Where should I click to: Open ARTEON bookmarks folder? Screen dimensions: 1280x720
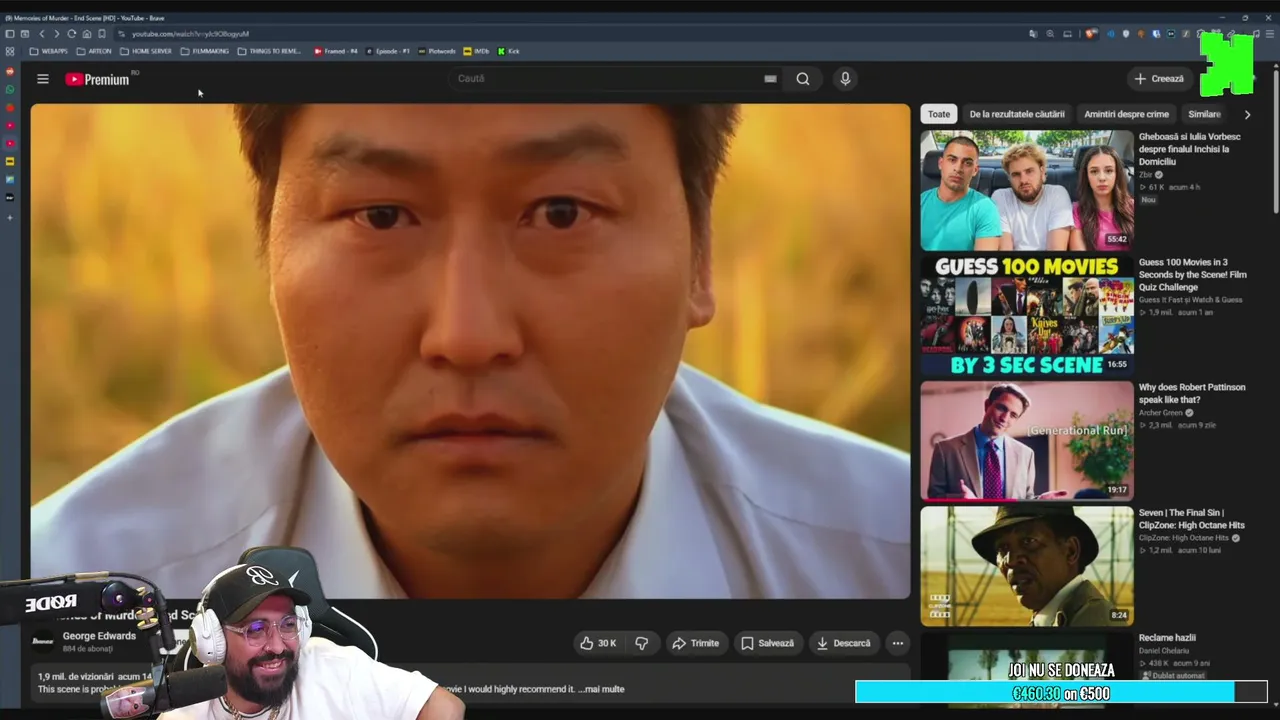point(94,51)
